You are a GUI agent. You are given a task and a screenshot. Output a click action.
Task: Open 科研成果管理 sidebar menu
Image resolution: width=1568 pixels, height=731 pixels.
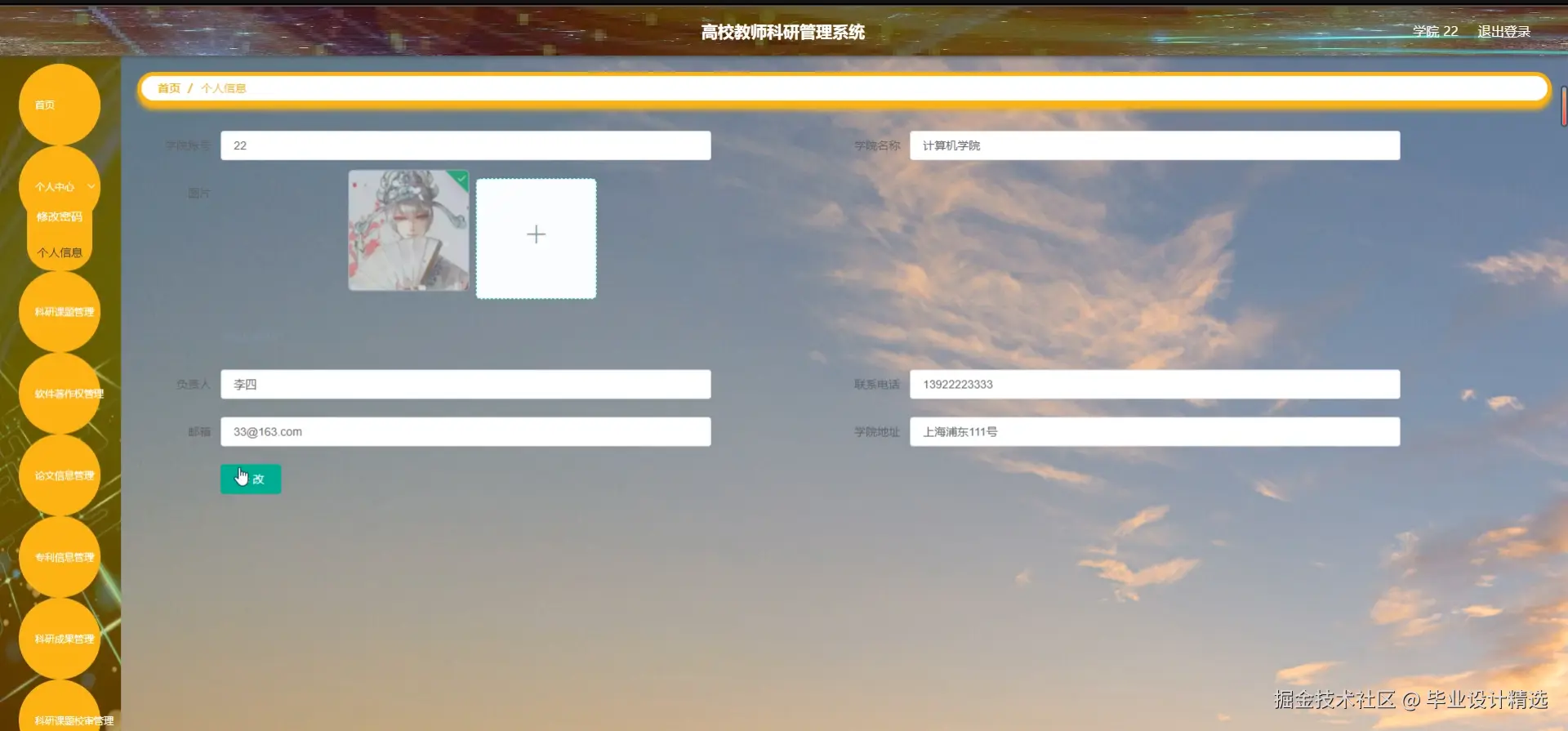[x=59, y=638]
